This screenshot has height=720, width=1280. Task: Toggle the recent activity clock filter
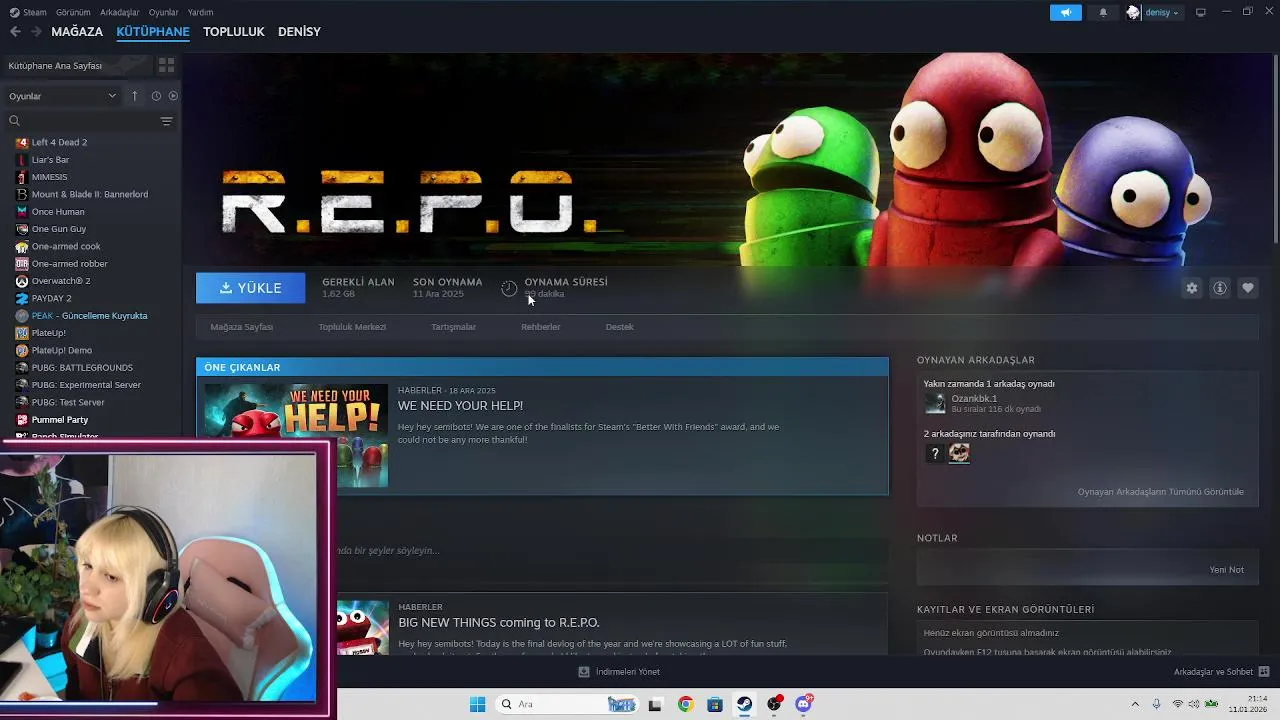156,96
